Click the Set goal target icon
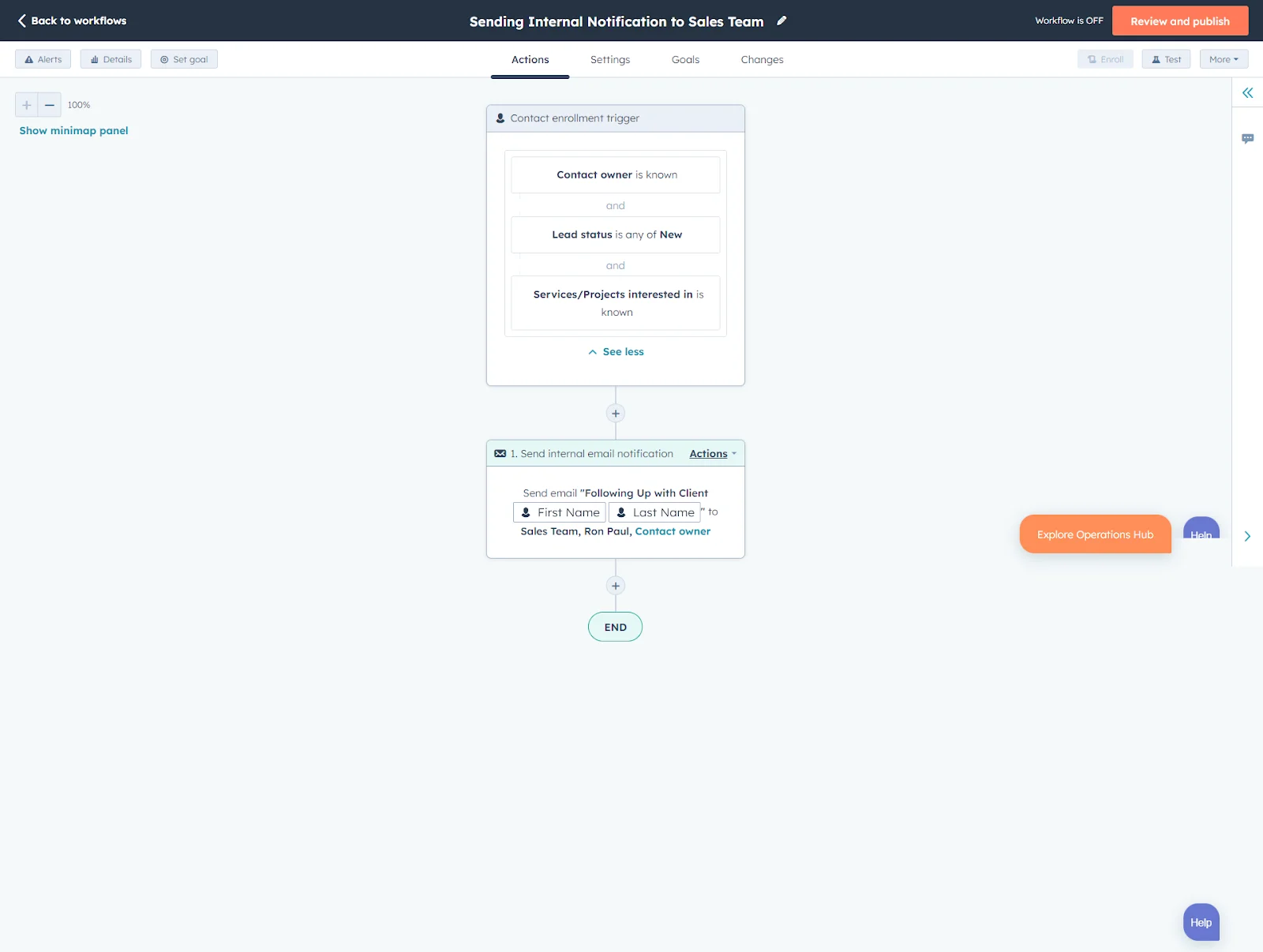Viewport: 1263px width, 952px height. click(x=163, y=58)
